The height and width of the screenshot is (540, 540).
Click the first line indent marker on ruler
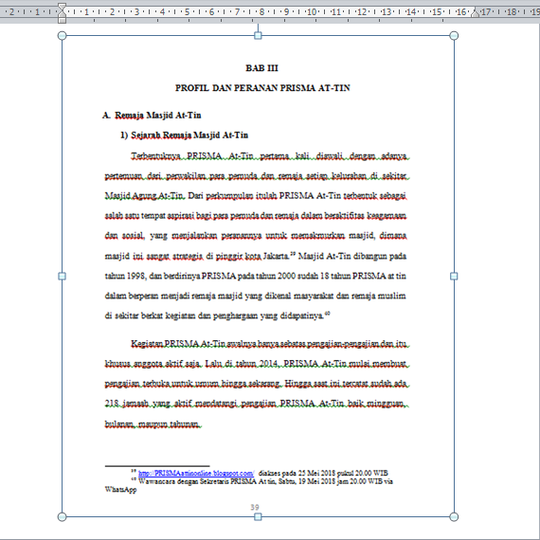click(62, 7)
